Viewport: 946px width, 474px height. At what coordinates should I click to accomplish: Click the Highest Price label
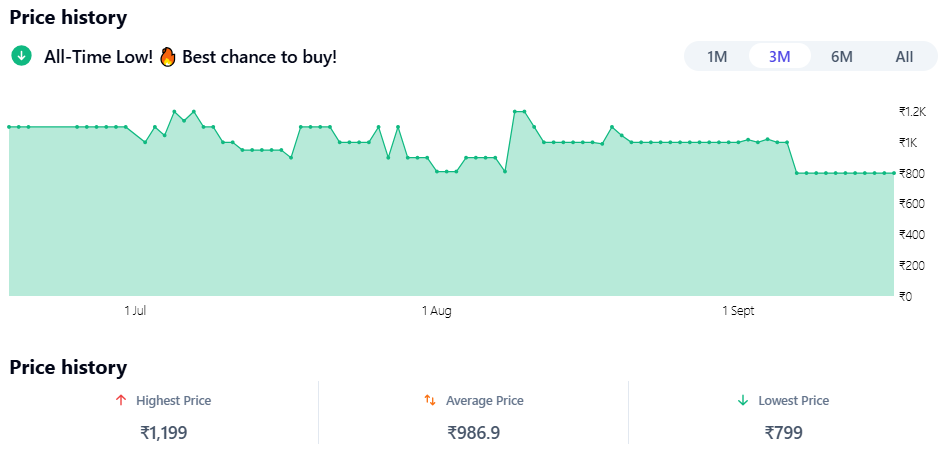(173, 400)
